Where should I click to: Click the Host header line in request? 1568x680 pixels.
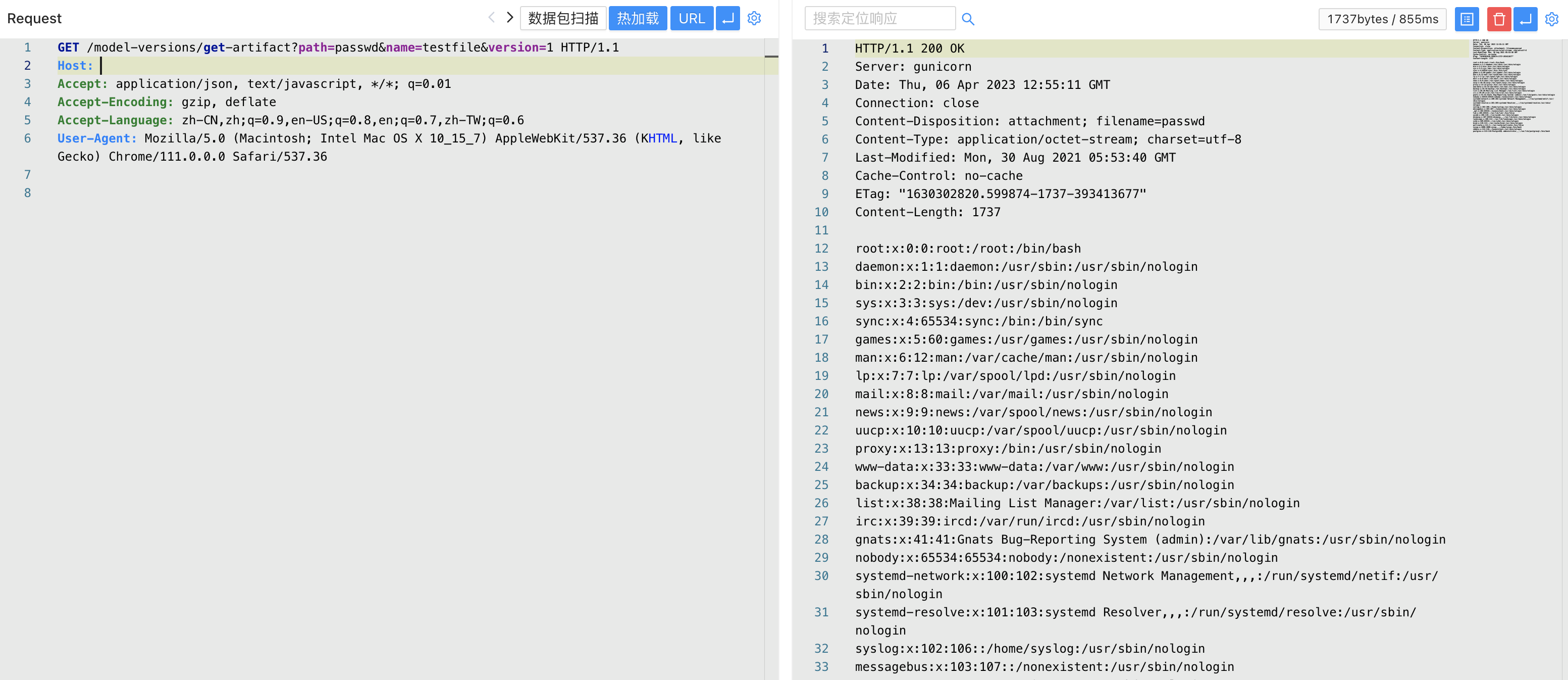coord(76,65)
